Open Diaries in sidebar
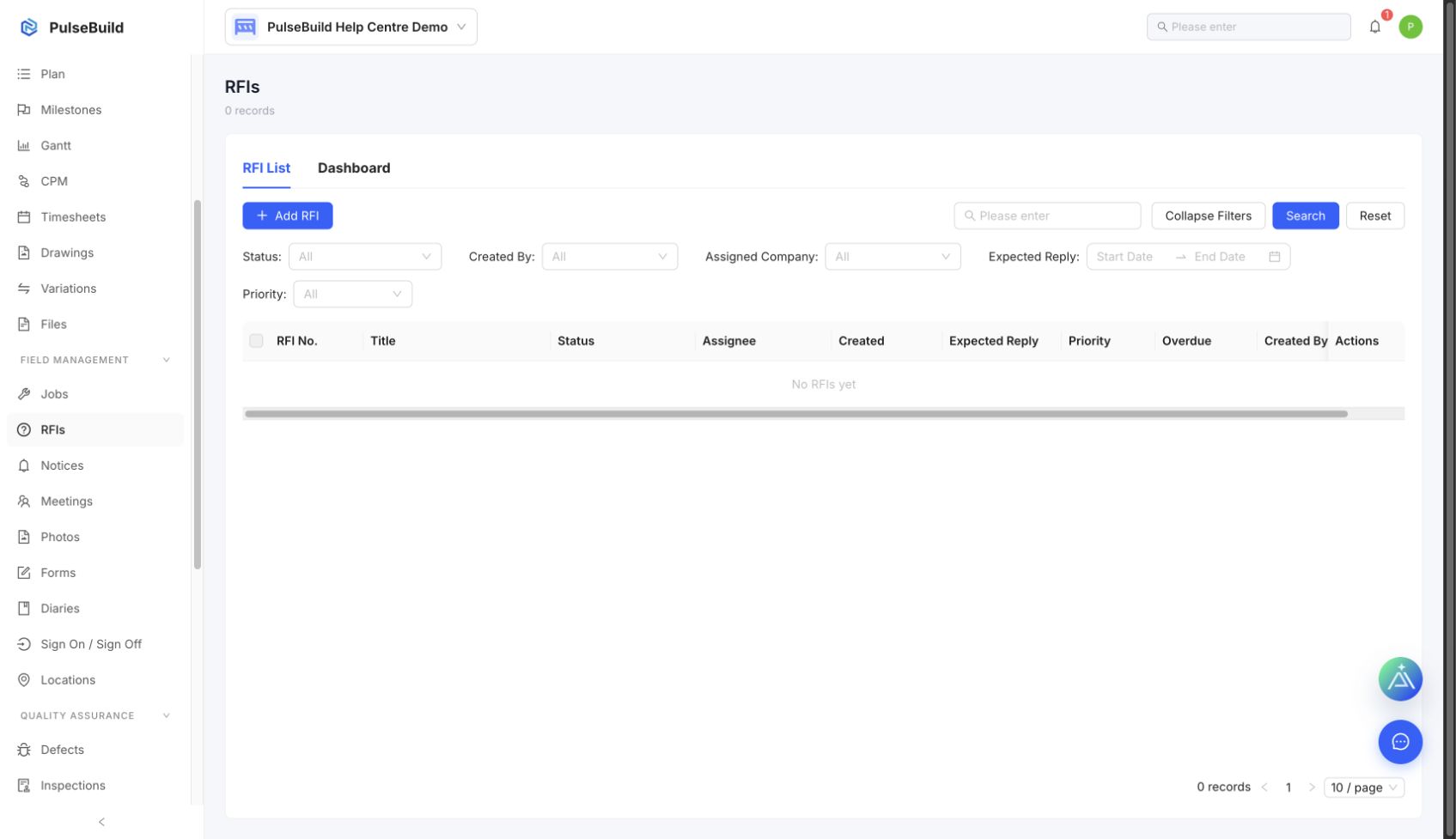This screenshot has width=1456, height=839. [x=94, y=608]
